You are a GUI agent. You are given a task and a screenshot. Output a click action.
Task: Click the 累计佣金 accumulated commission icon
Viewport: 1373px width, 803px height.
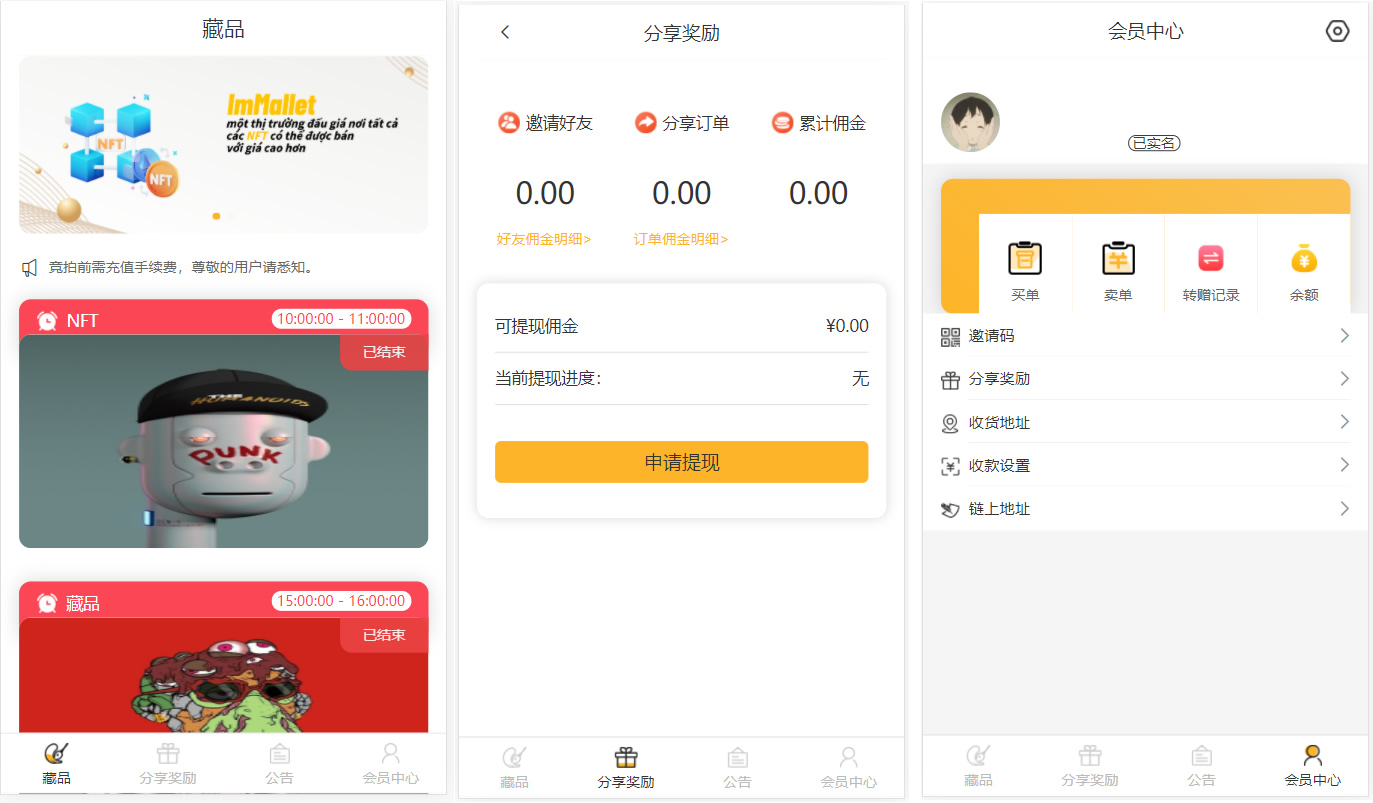[x=782, y=123]
